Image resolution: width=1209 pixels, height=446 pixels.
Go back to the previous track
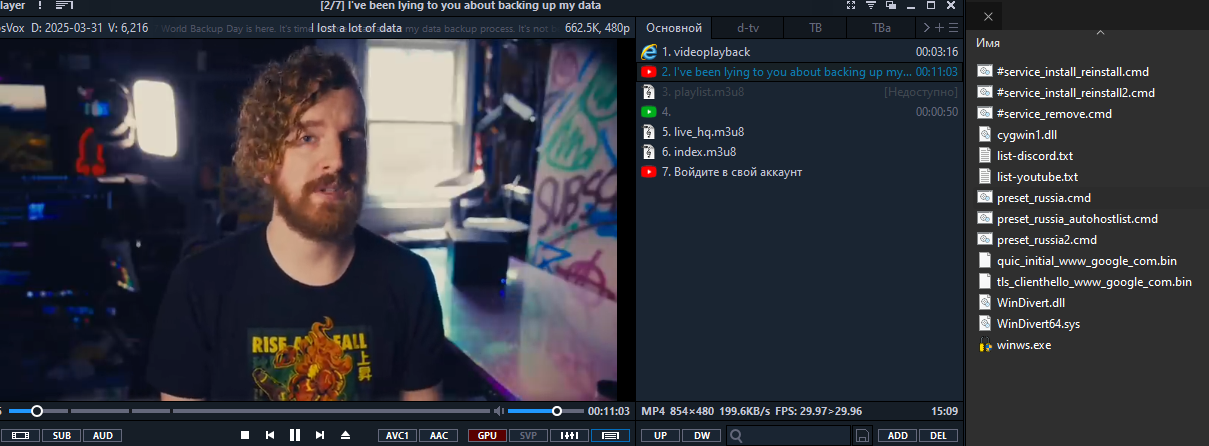(269, 435)
